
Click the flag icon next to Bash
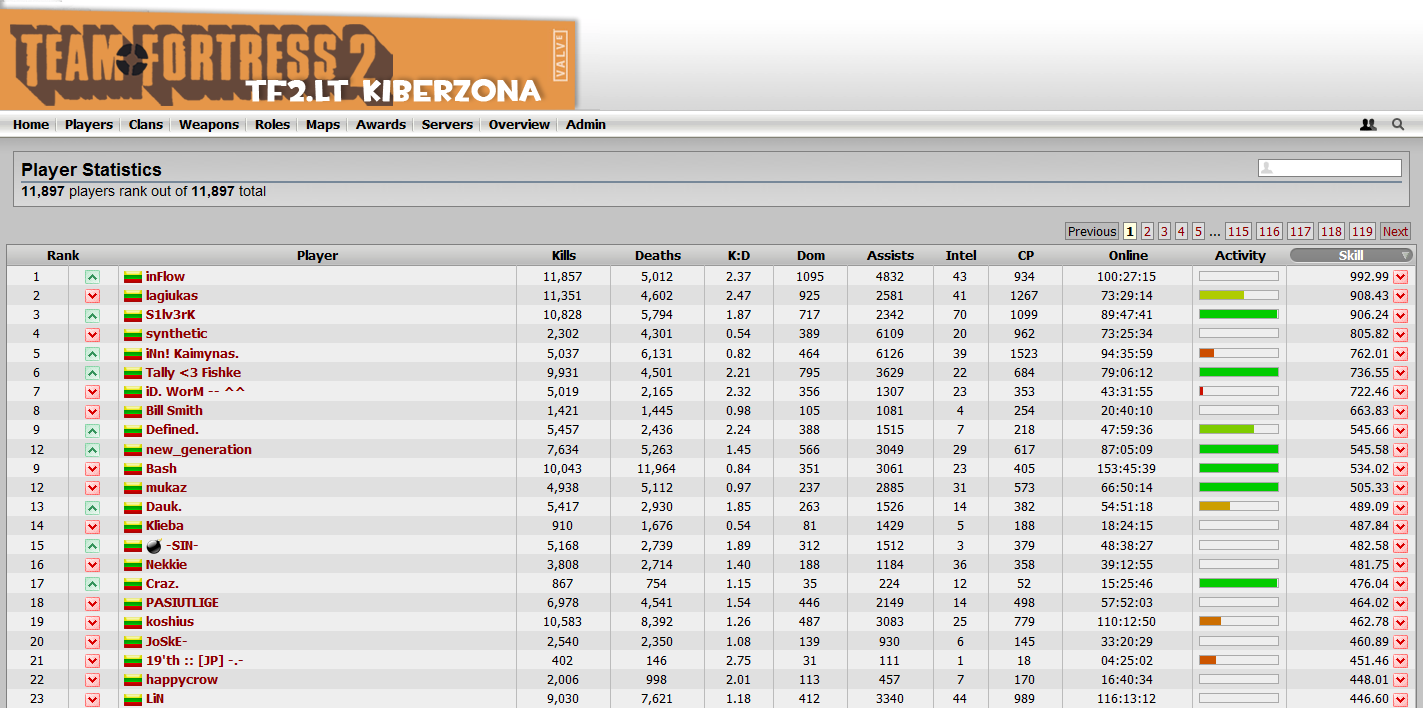[x=133, y=469]
